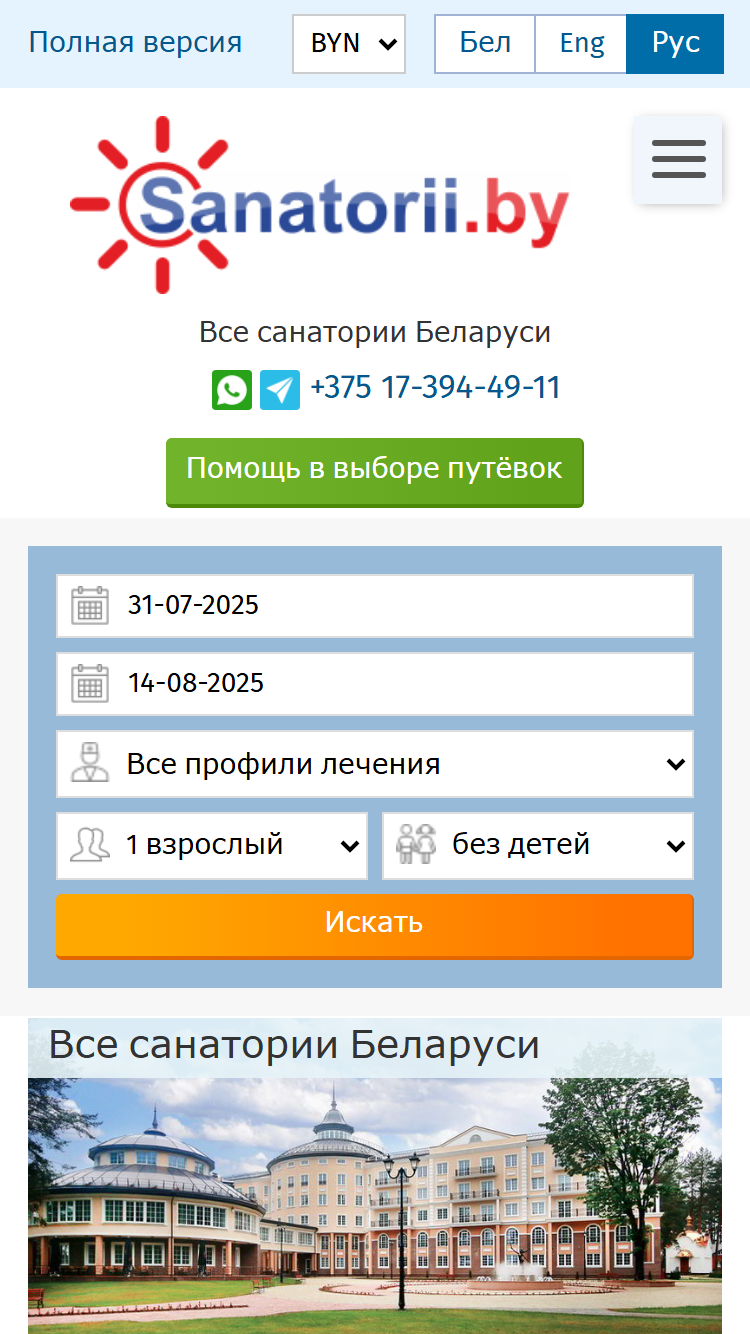Click 'Помощь в выборе путёвок' button

[375, 471]
